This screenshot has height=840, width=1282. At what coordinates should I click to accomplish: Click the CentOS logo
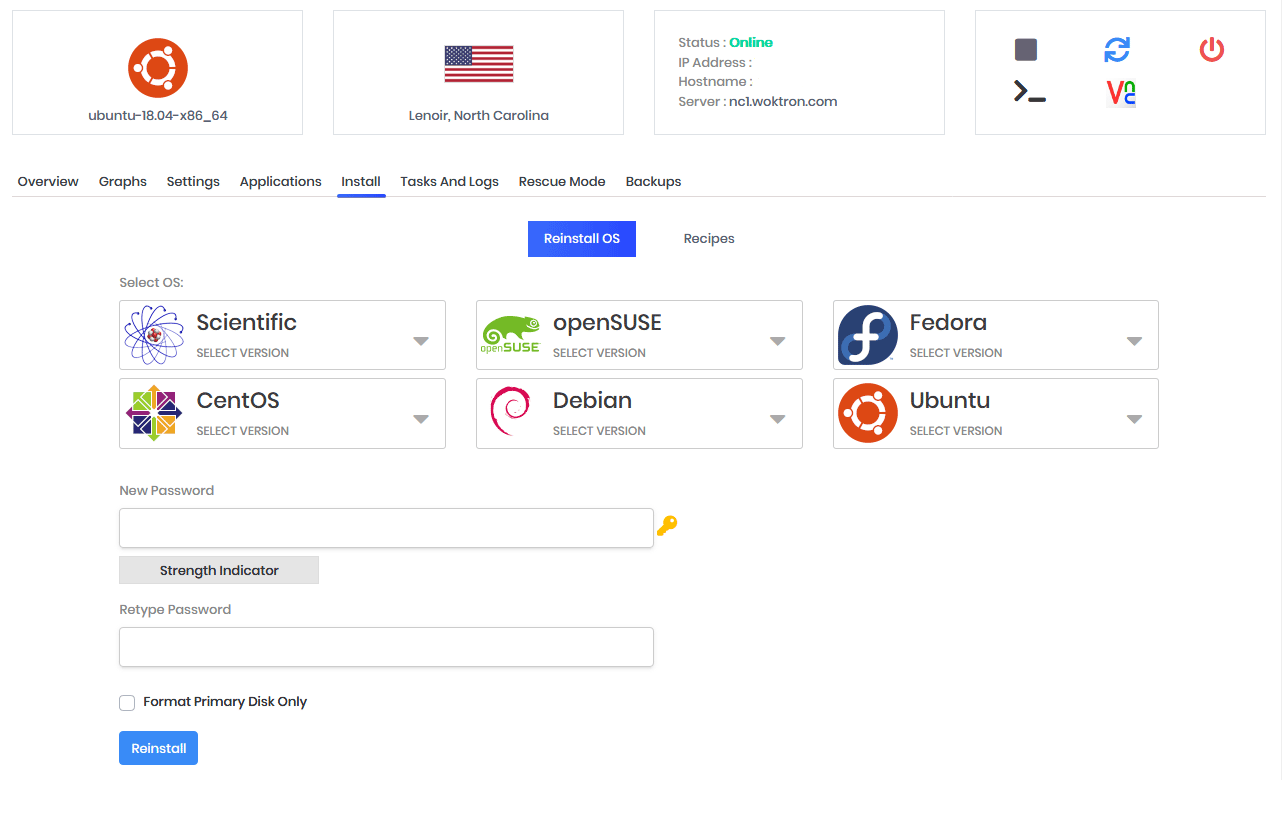(x=154, y=413)
